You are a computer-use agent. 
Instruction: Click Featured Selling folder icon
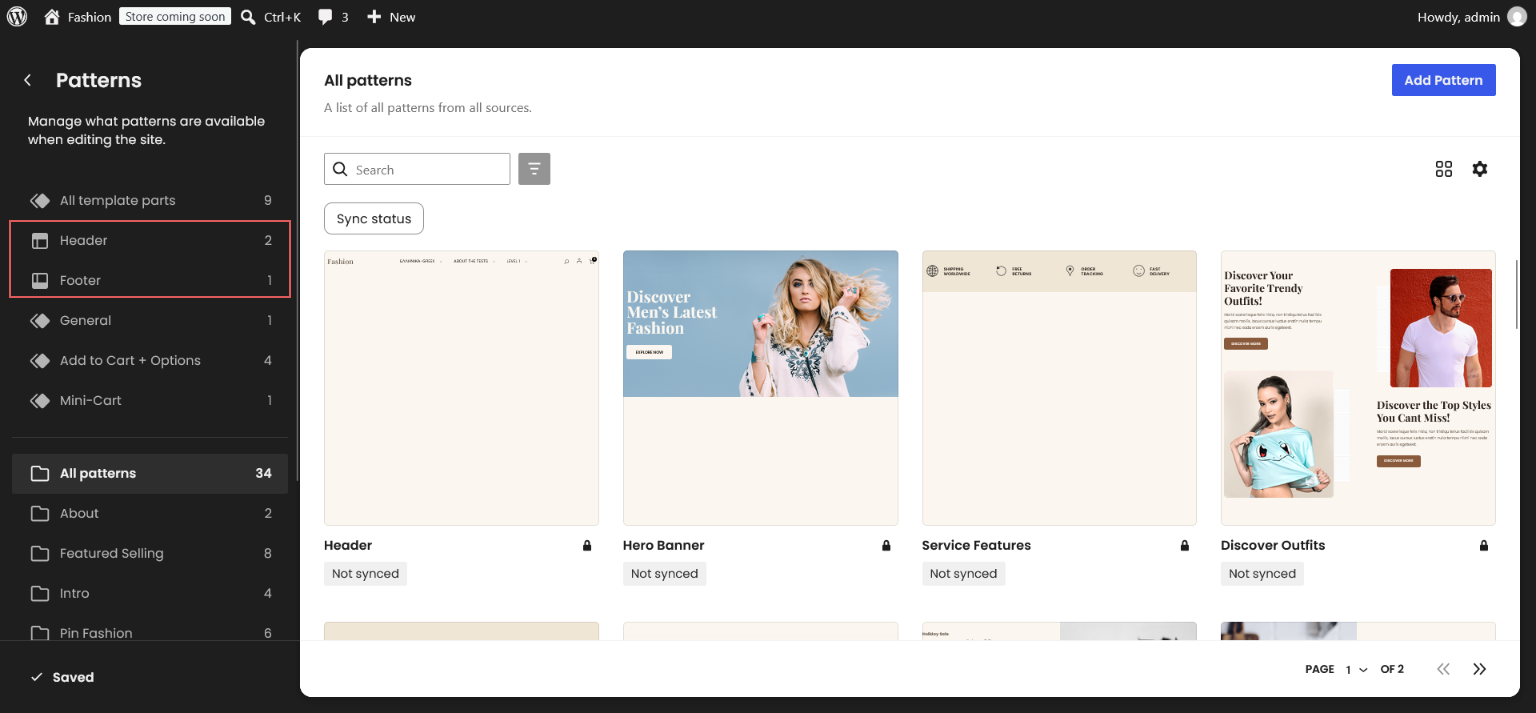point(40,553)
